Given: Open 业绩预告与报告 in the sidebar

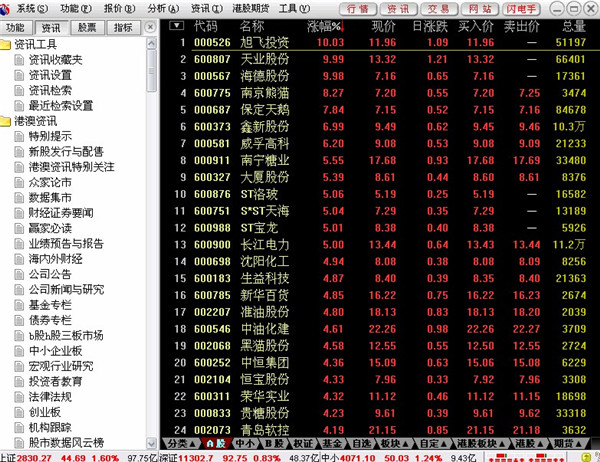Looking at the screenshot, I should pyautogui.click(x=66, y=244).
